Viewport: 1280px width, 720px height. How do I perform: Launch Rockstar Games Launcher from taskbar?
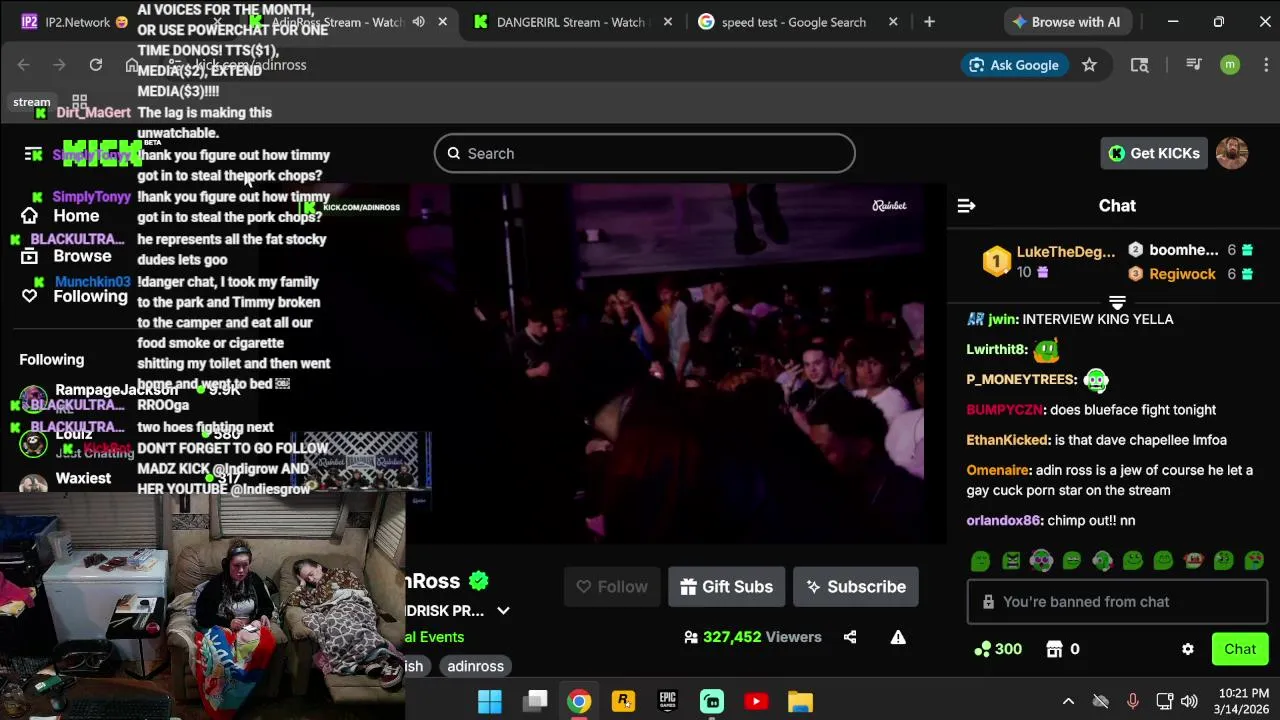click(623, 701)
